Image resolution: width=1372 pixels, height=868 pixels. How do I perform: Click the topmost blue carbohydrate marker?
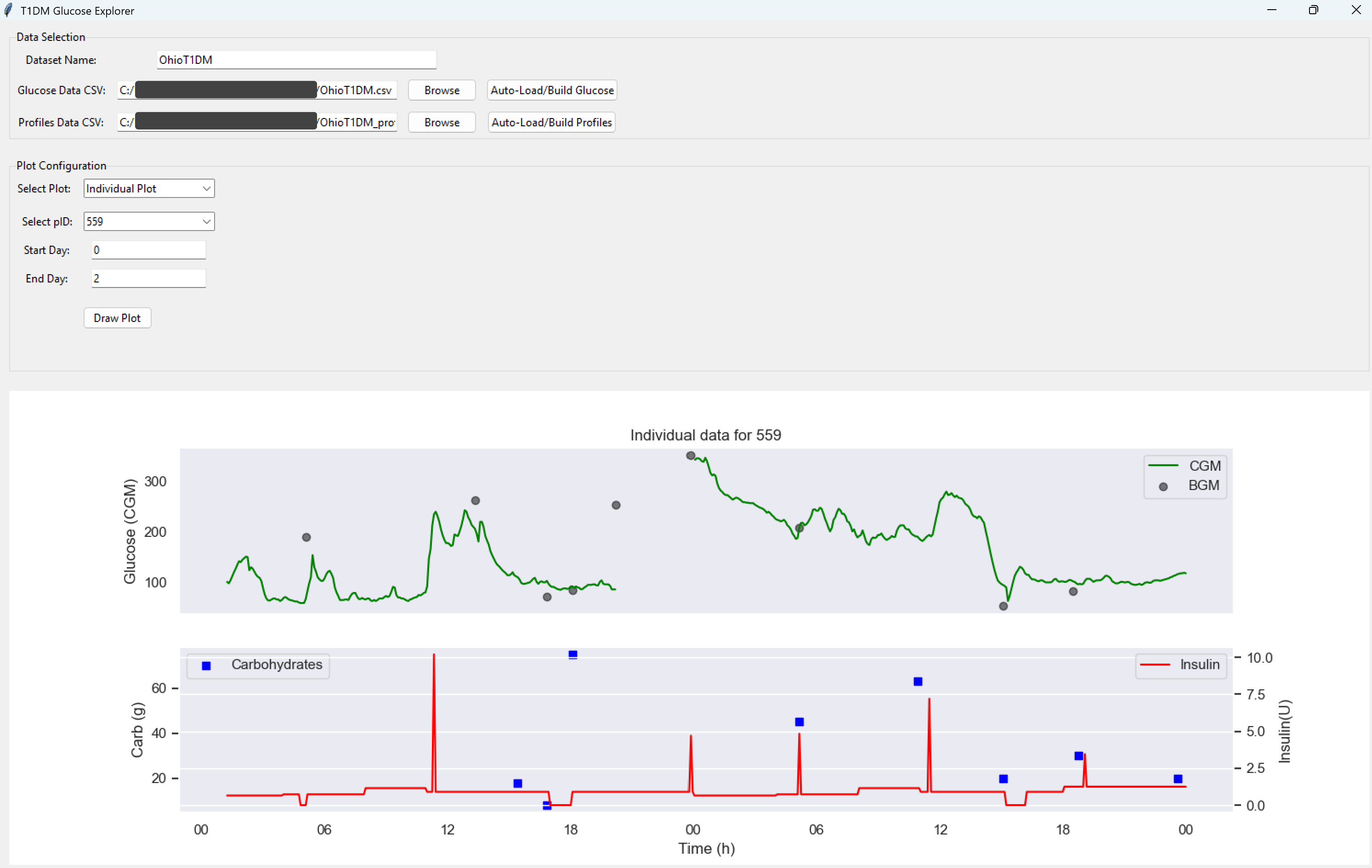click(573, 654)
